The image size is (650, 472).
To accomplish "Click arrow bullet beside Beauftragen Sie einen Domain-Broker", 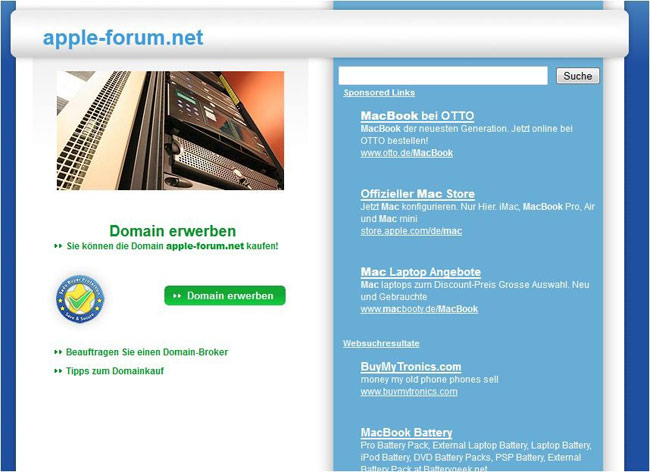I will pos(58,352).
